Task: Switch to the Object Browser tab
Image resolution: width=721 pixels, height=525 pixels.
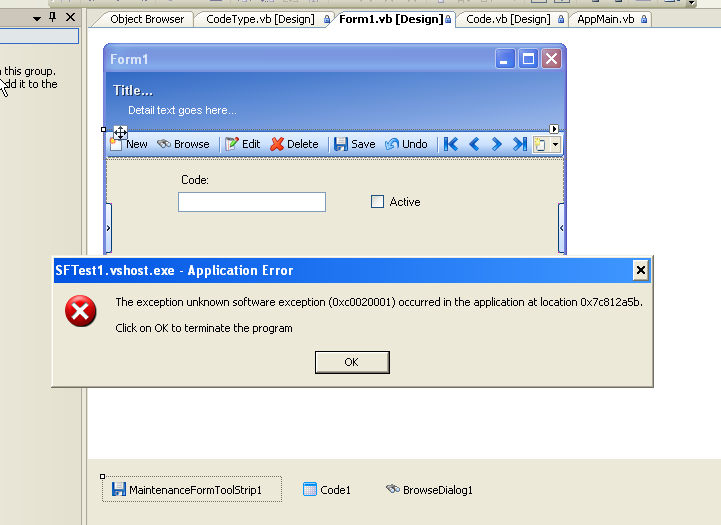Action: pos(146,19)
